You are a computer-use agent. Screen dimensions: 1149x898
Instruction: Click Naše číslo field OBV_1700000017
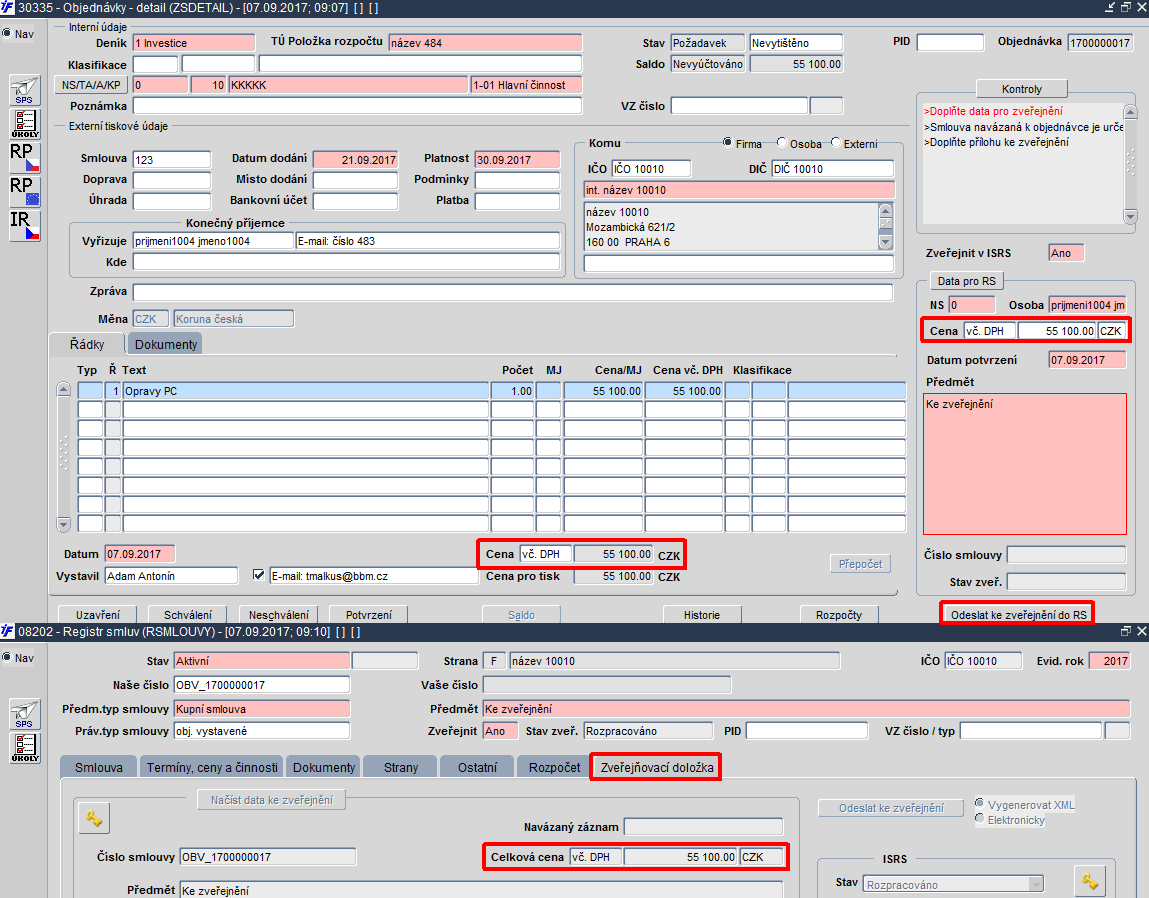pos(262,685)
